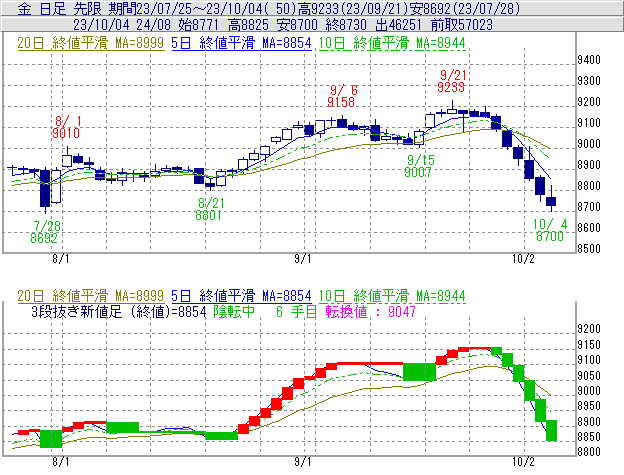Click the 8850 axis label of three-line break chart
Screen dimensions: 624x475
click(589, 437)
